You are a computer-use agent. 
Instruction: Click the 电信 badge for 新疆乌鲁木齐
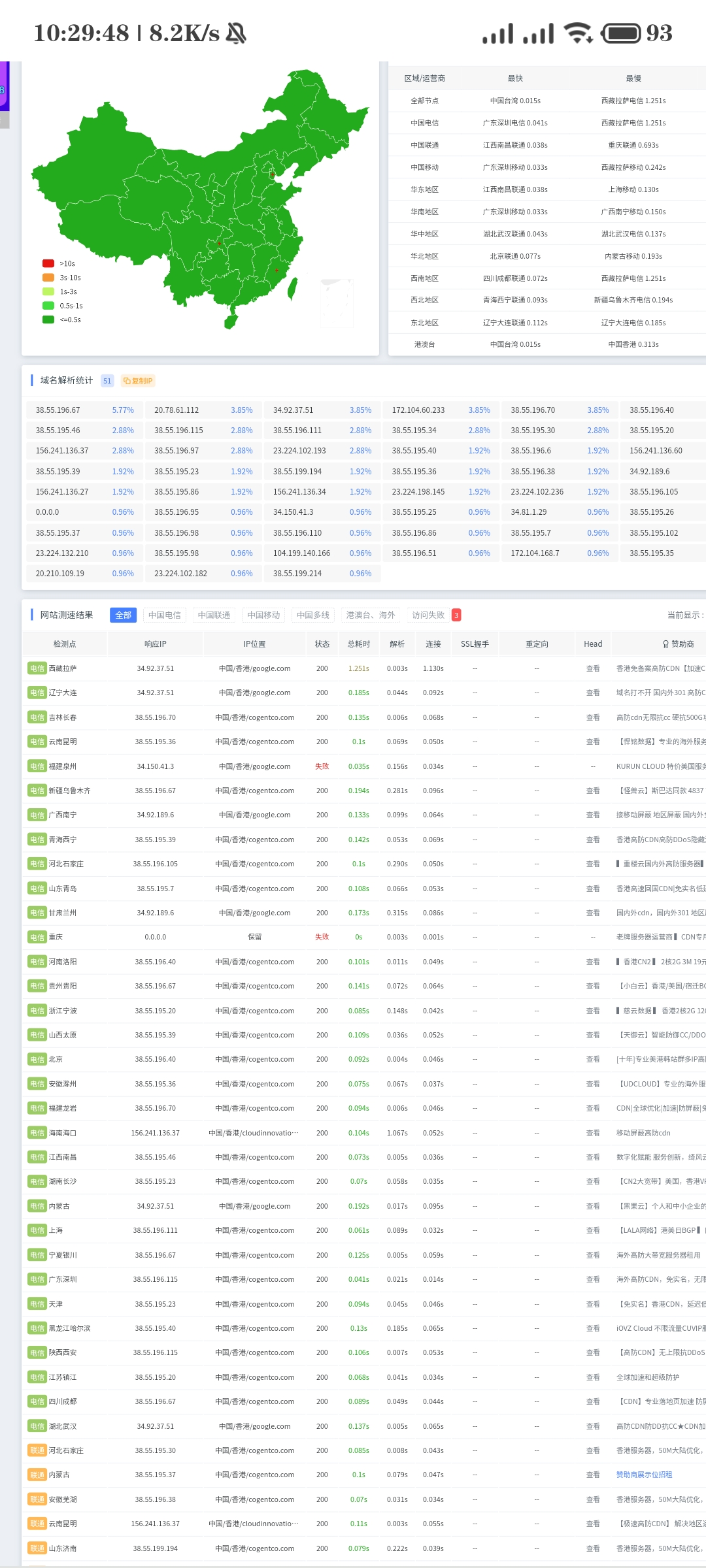pyautogui.click(x=37, y=791)
